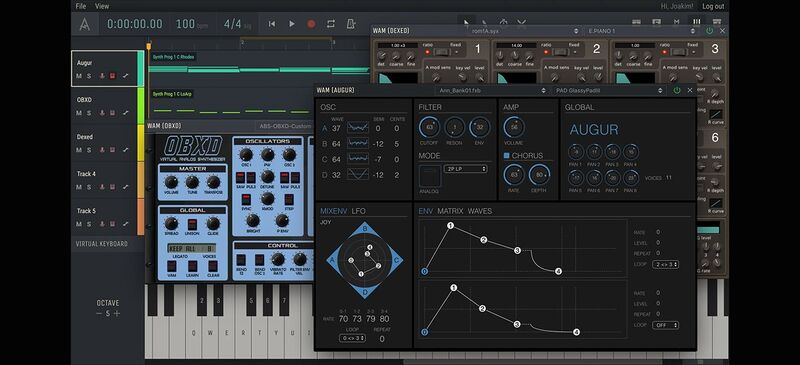Image resolution: width=800 pixels, height=365 pixels.
Task: Open the 2P LP filter mode dropdown
Action: click(x=465, y=169)
